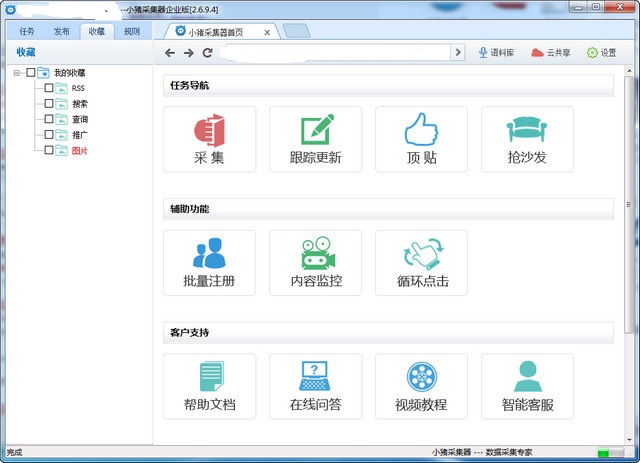640x463 pixels.
Task: Launch the 循环点击 loop click tool
Action: click(421, 263)
